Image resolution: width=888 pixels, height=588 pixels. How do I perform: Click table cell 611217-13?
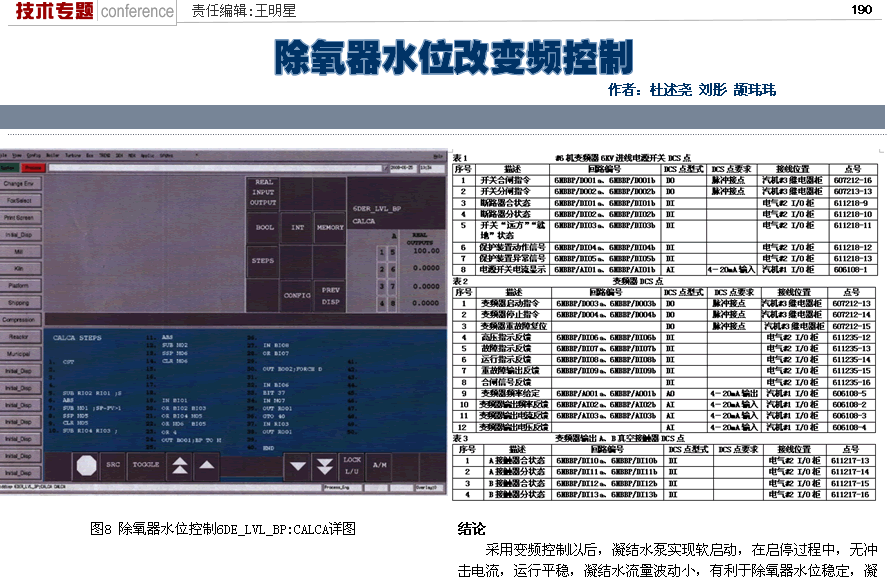[850, 461]
